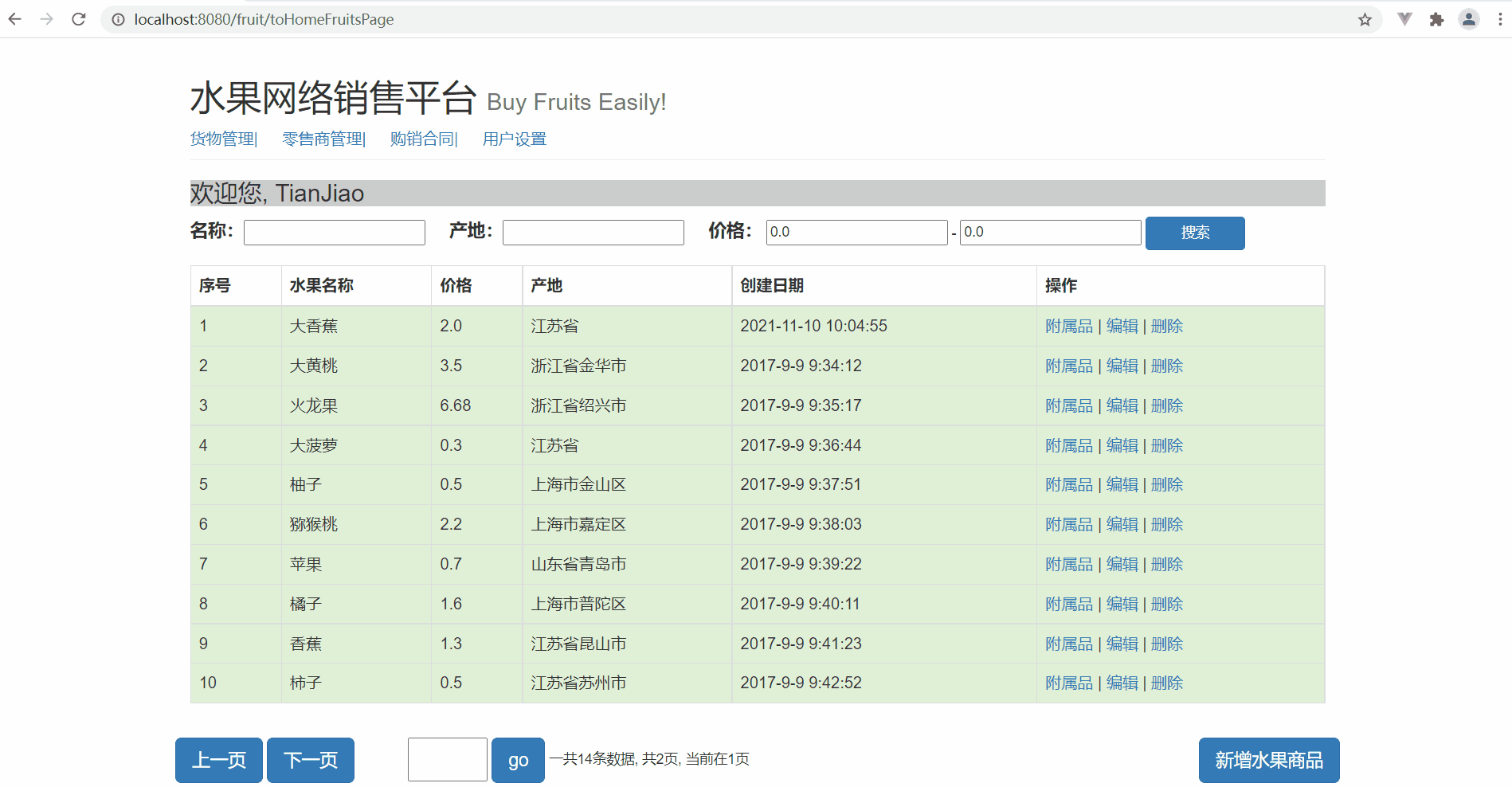Open 附属品 for 柚子
The height and width of the screenshot is (787, 1512).
click(x=1069, y=484)
